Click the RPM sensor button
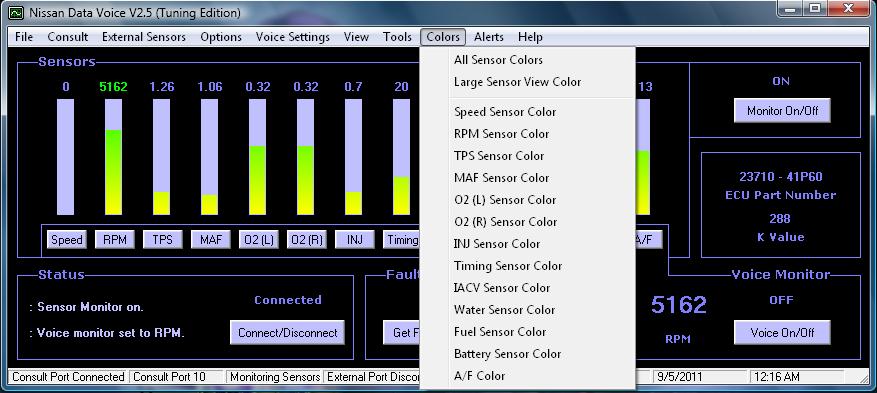Screen dimensions: 877x393 [x=115, y=240]
